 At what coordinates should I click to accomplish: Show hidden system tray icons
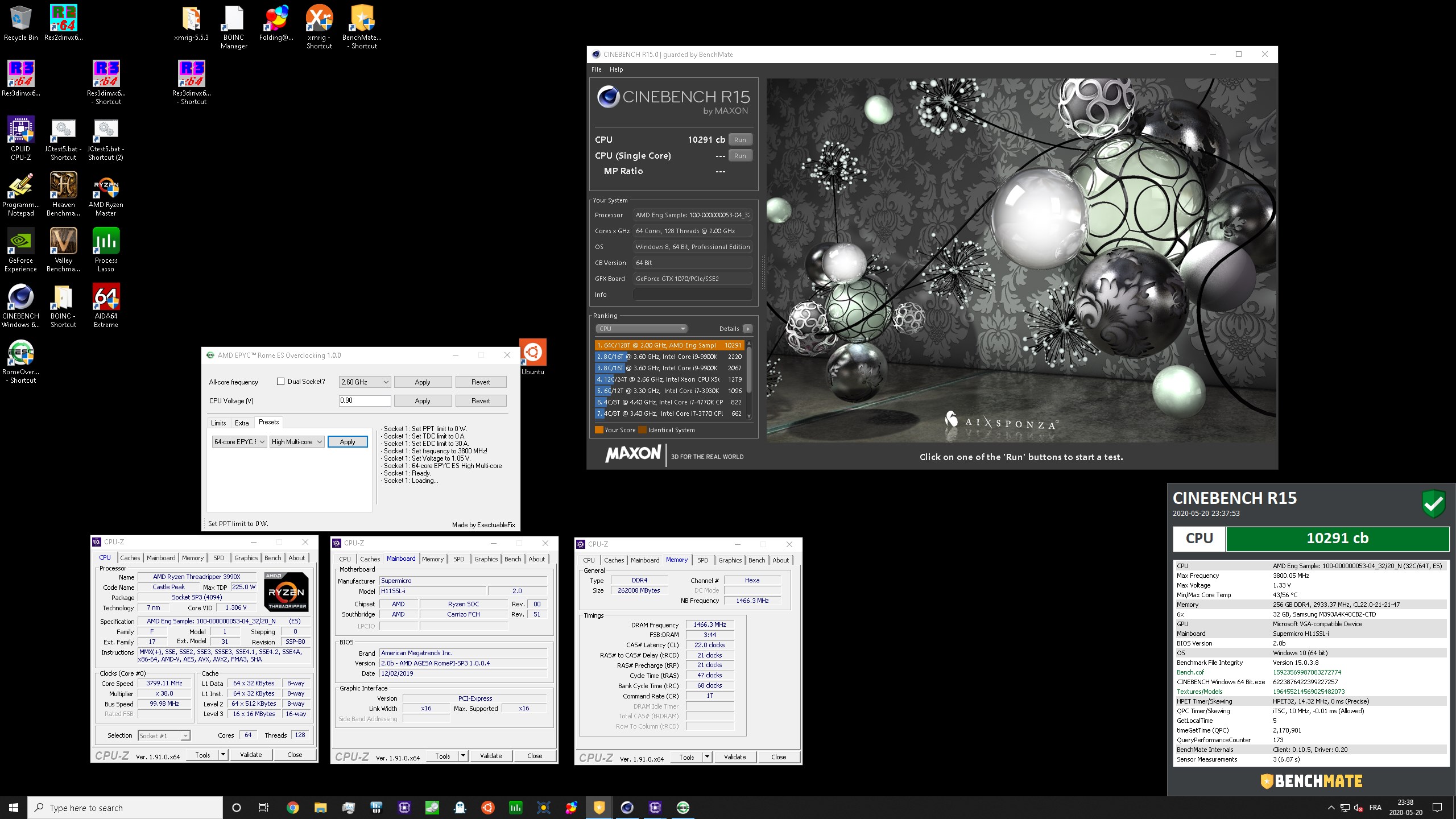coord(1331,808)
